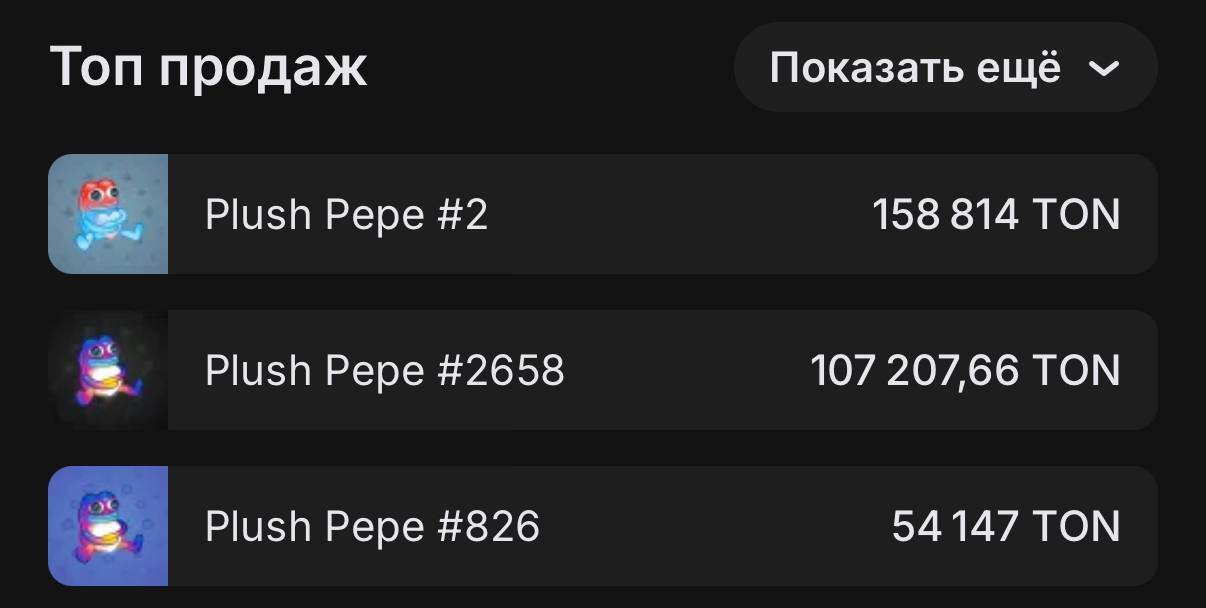Click the Топ продаж section header

[x=209, y=67]
